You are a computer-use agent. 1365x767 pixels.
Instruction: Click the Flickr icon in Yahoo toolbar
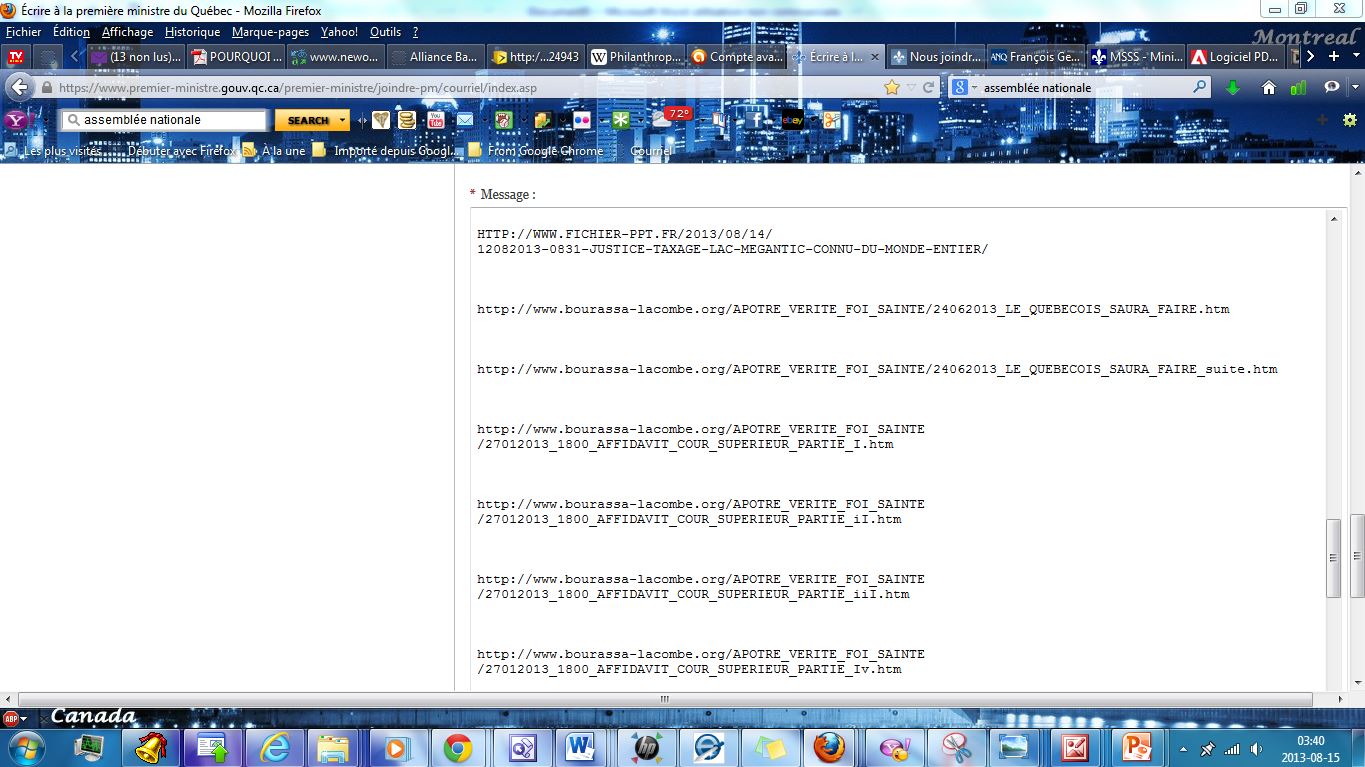click(580, 120)
